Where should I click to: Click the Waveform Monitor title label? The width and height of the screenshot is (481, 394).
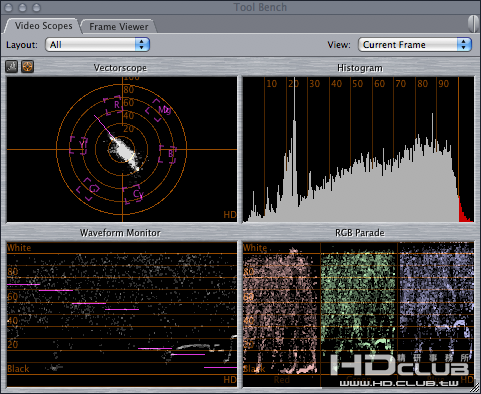tap(120, 233)
